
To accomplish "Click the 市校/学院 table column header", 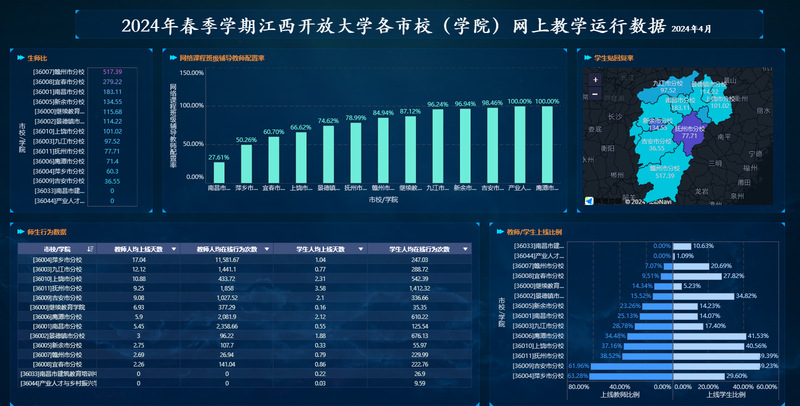I will 57,249.
